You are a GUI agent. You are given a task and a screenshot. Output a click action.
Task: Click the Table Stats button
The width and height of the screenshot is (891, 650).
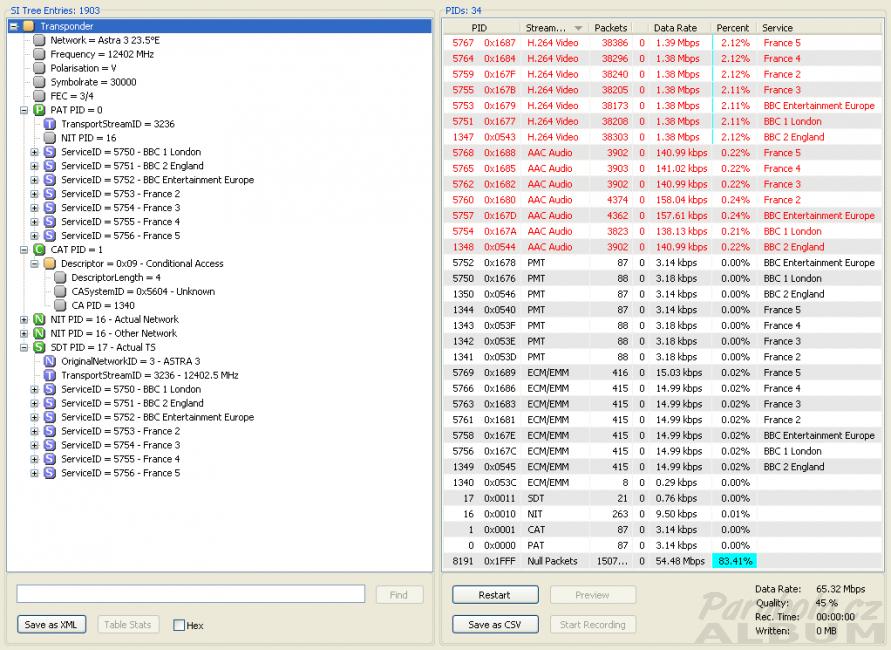[x=128, y=624]
